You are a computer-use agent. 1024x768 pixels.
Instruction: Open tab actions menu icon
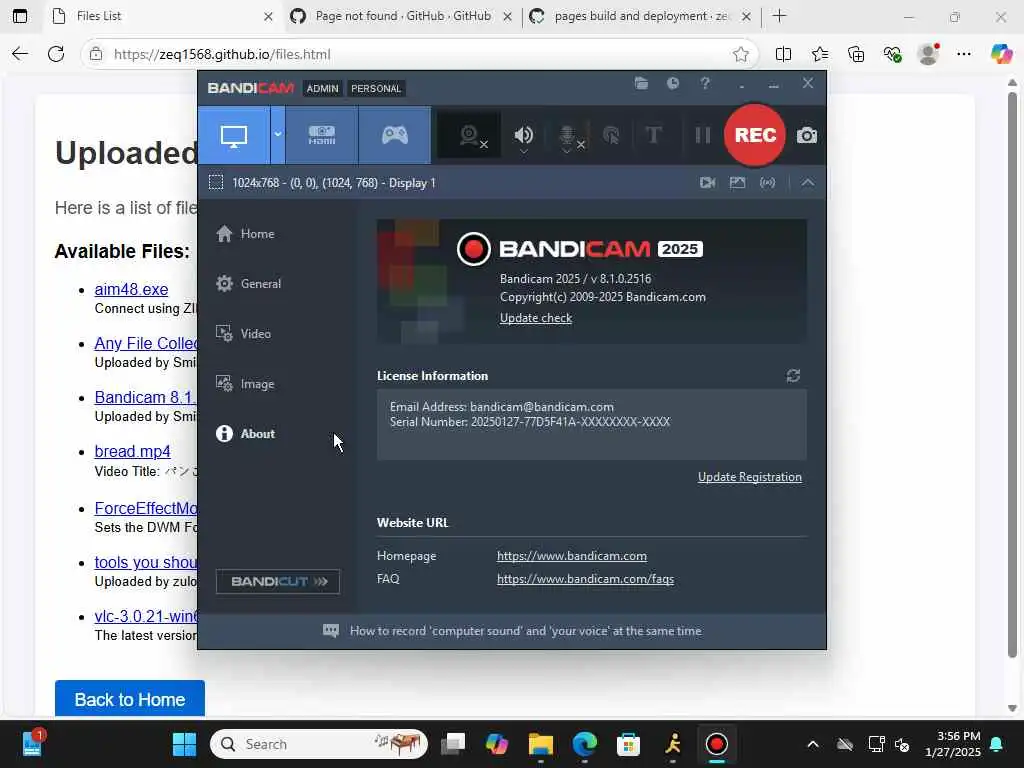point(20,16)
